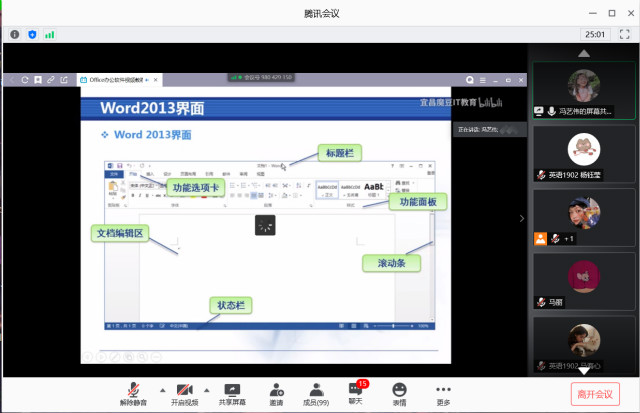640x413 pixels.
Task: Maximize the 腾讯会议 window
Action: tap(612, 13)
